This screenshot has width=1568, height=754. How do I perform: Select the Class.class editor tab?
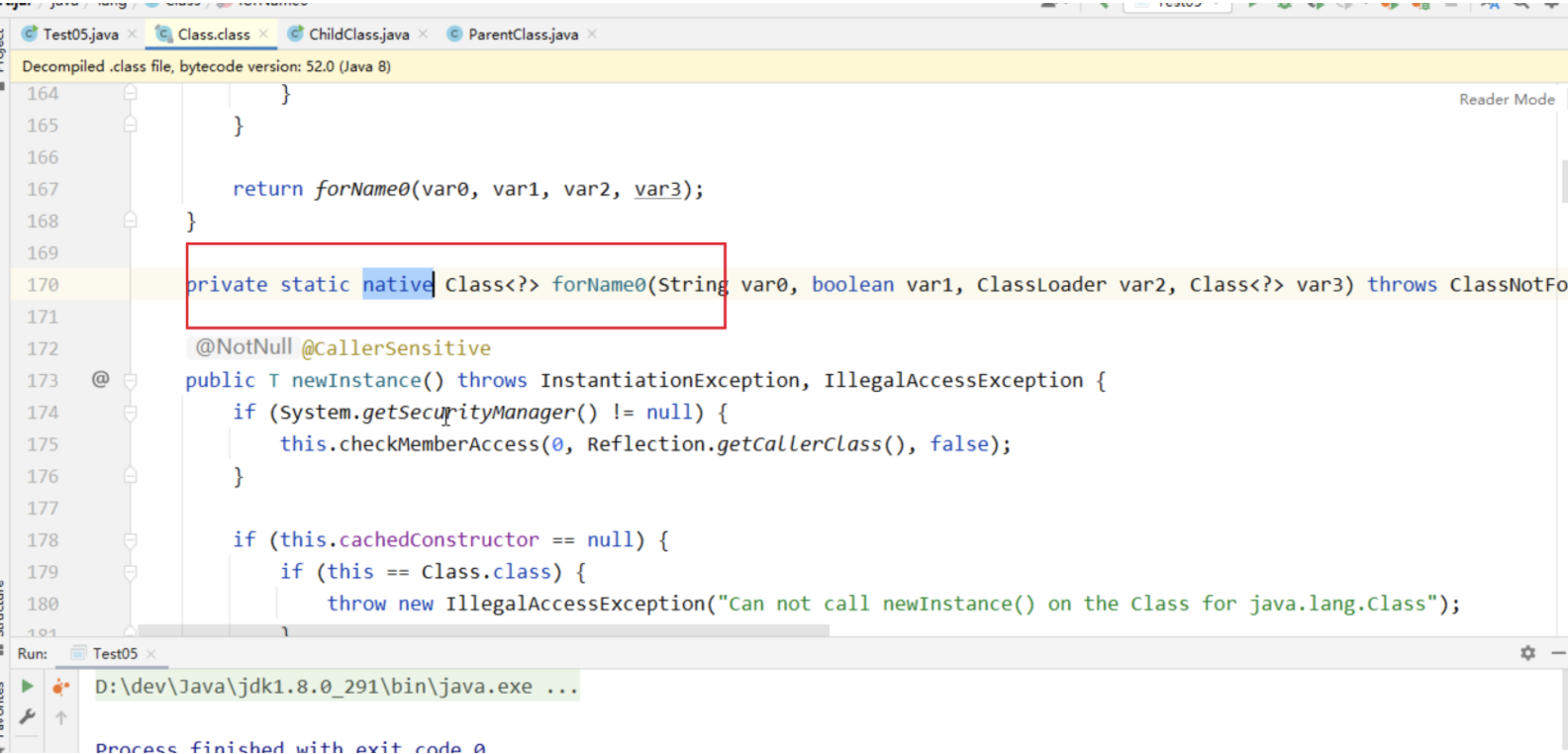(213, 34)
